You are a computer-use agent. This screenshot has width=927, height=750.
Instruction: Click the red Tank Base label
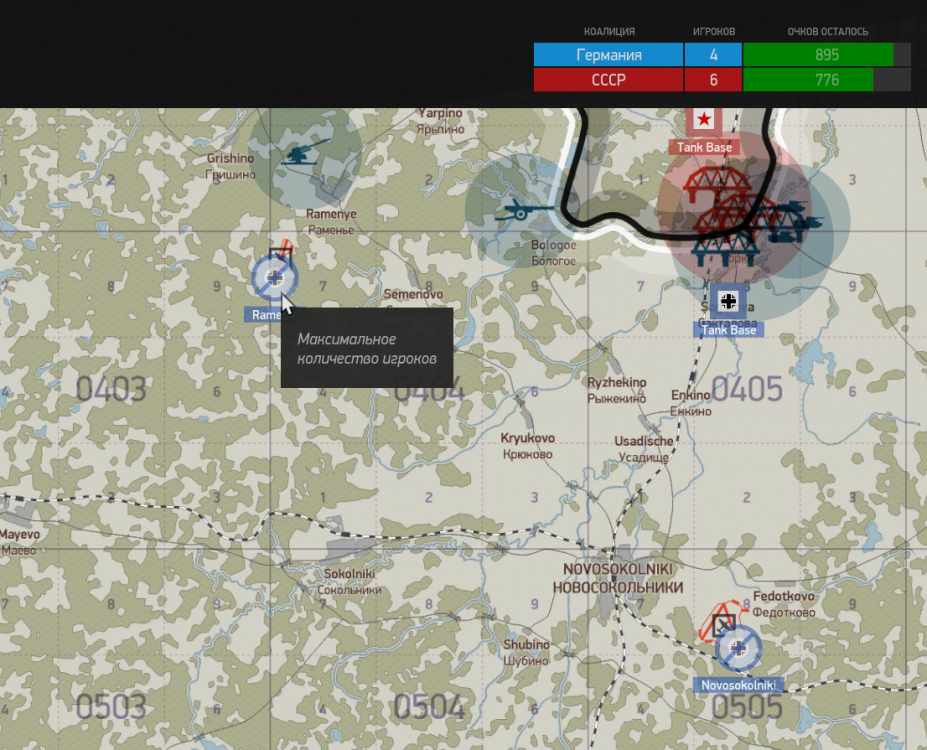[x=704, y=147]
